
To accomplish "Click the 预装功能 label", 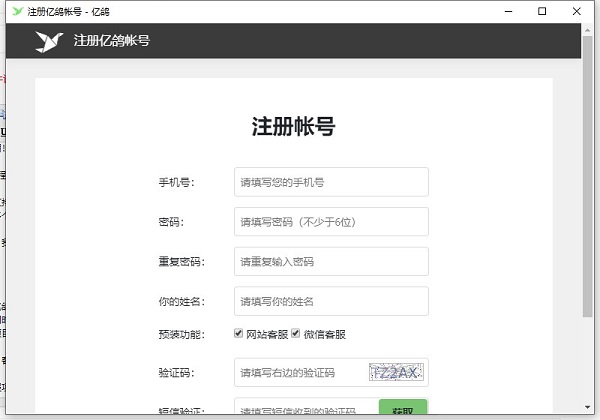I will 180,334.
